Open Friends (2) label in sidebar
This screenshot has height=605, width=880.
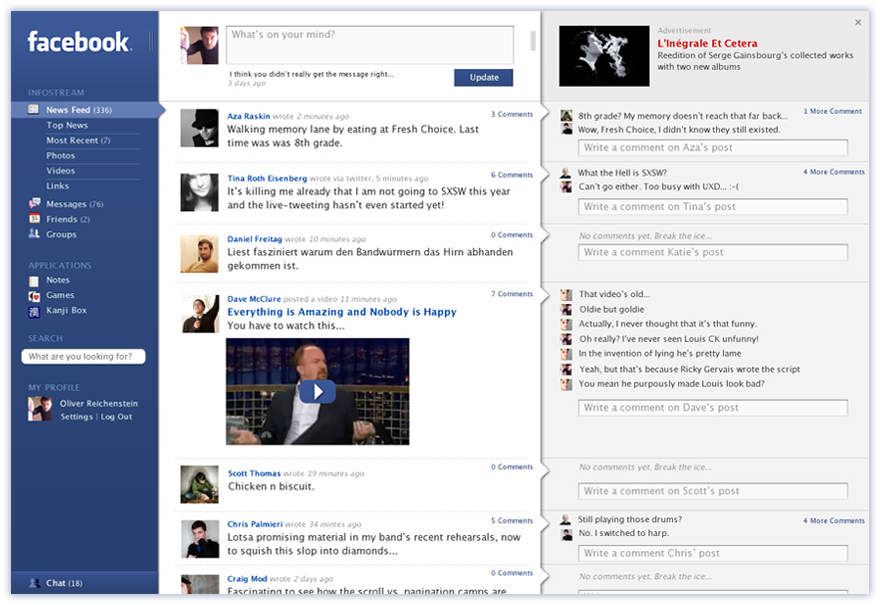coord(68,219)
